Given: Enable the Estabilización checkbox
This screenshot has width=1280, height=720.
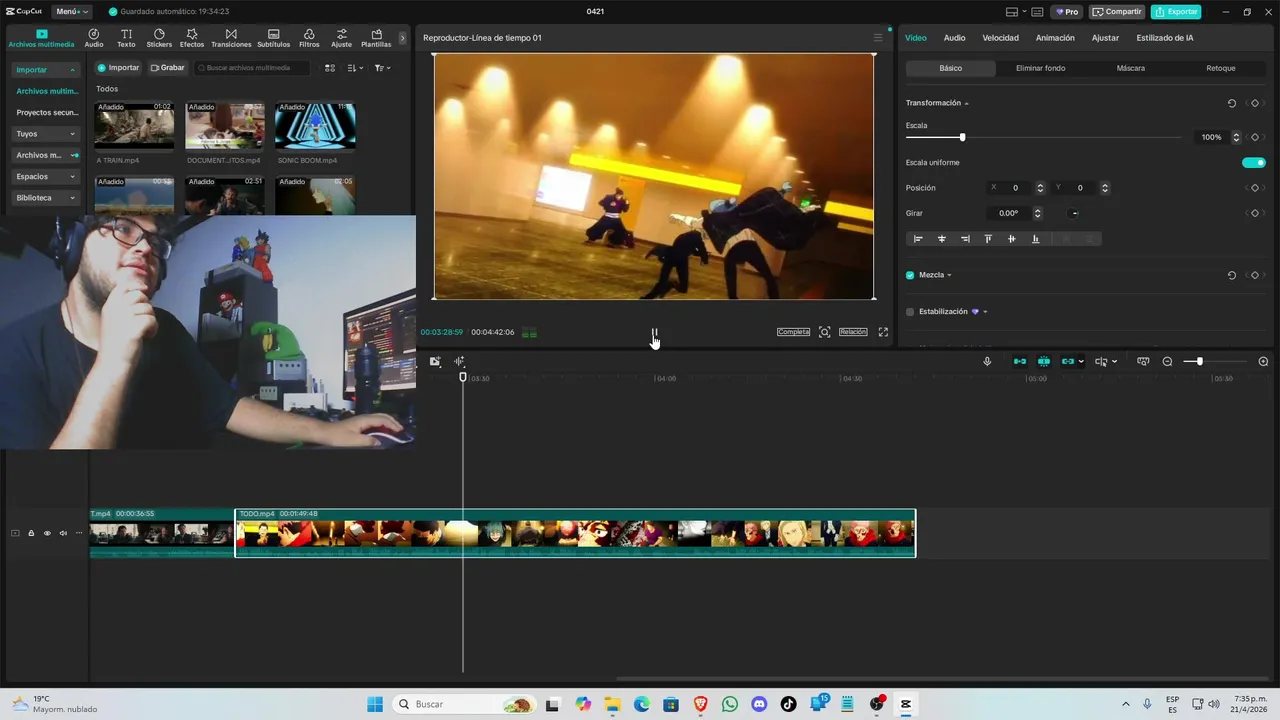Looking at the screenshot, I should [x=910, y=312].
